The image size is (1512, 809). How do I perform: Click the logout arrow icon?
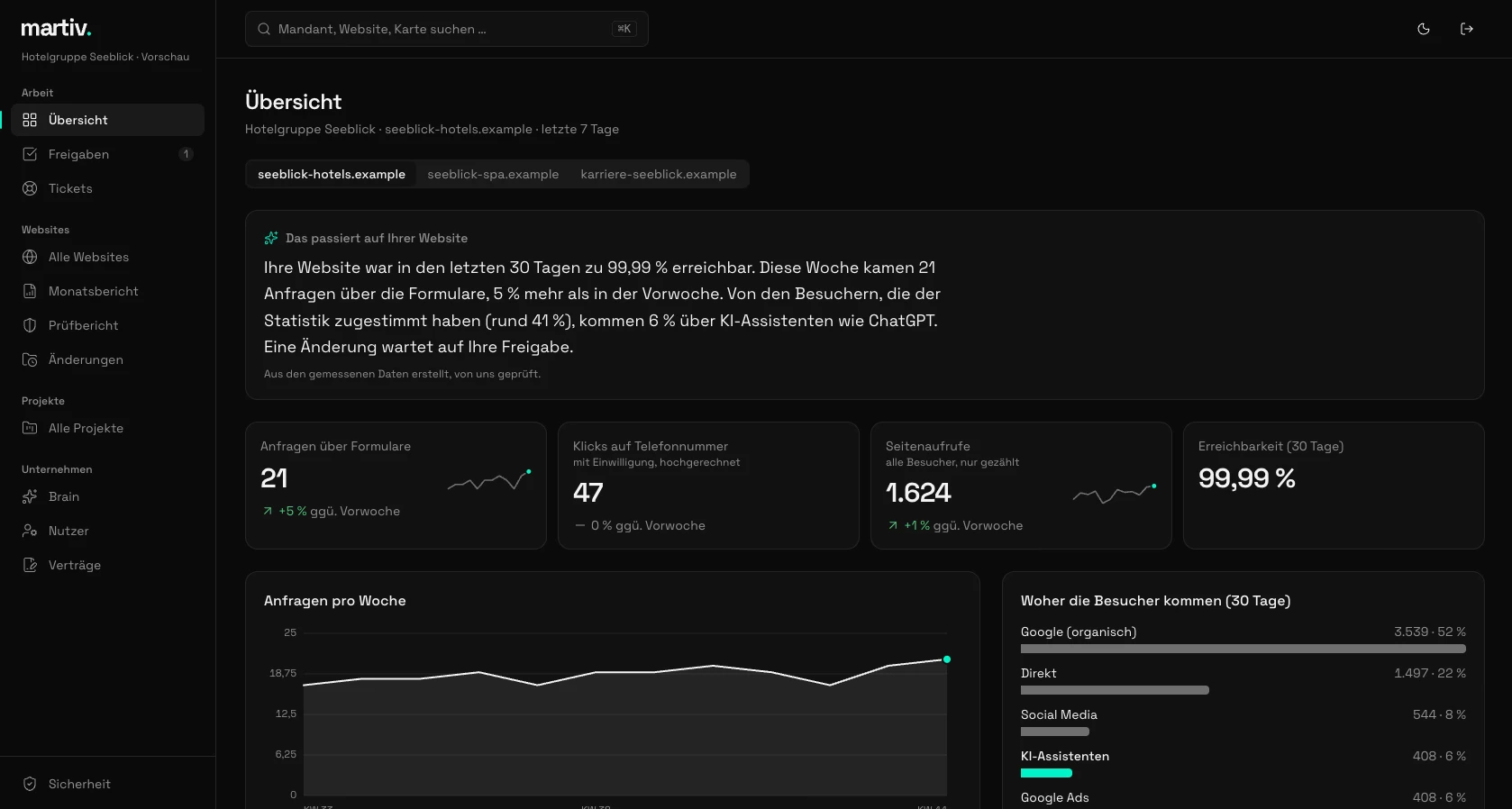click(1467, 29)
